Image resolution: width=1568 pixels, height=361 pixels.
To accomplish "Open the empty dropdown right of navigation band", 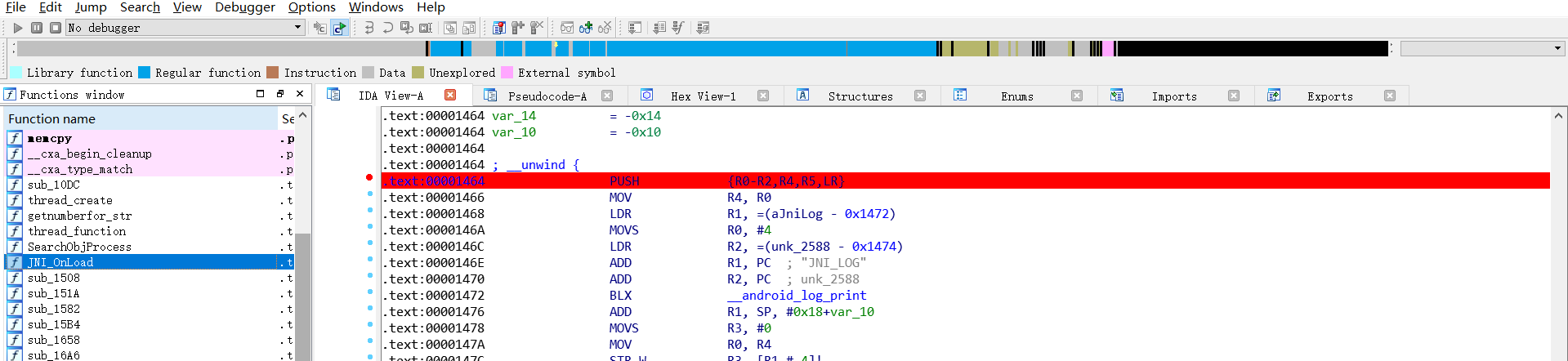I will (x=1482, y=49).
